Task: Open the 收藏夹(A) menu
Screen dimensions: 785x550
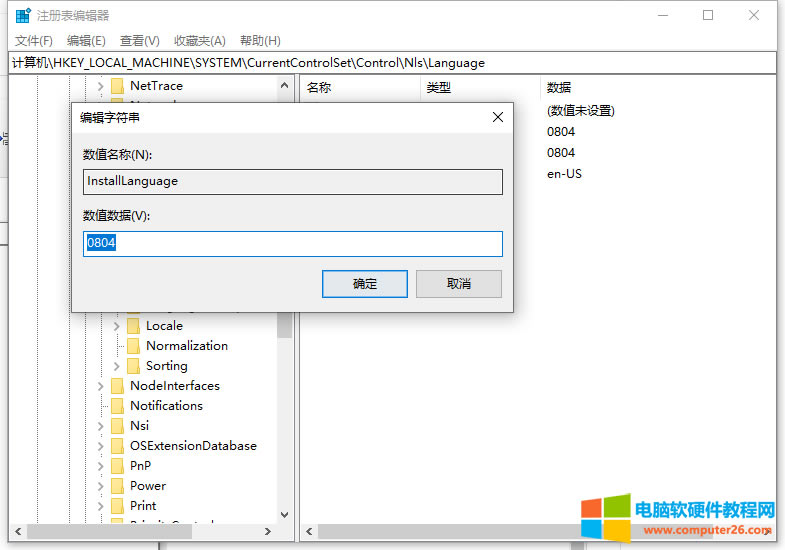Action: click(200, 41)
